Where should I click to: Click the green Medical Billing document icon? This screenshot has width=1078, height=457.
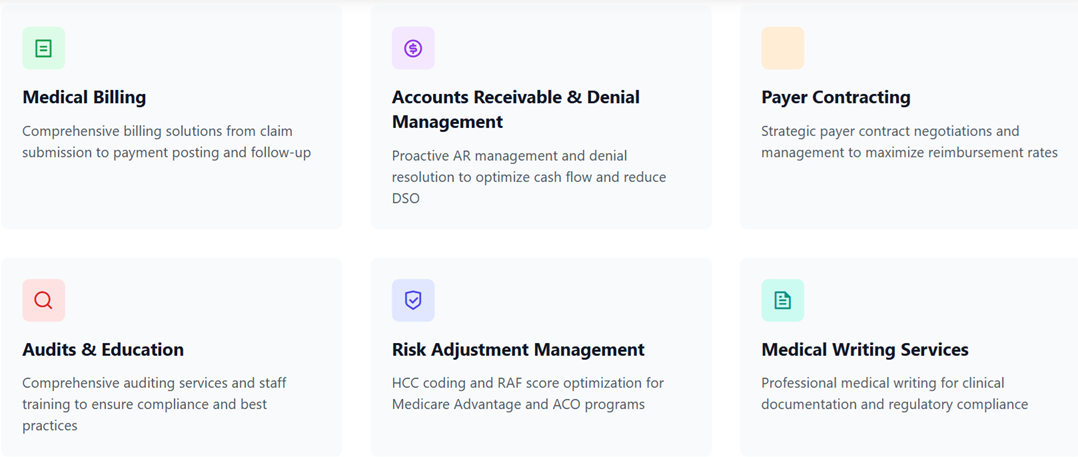(43, 48)
